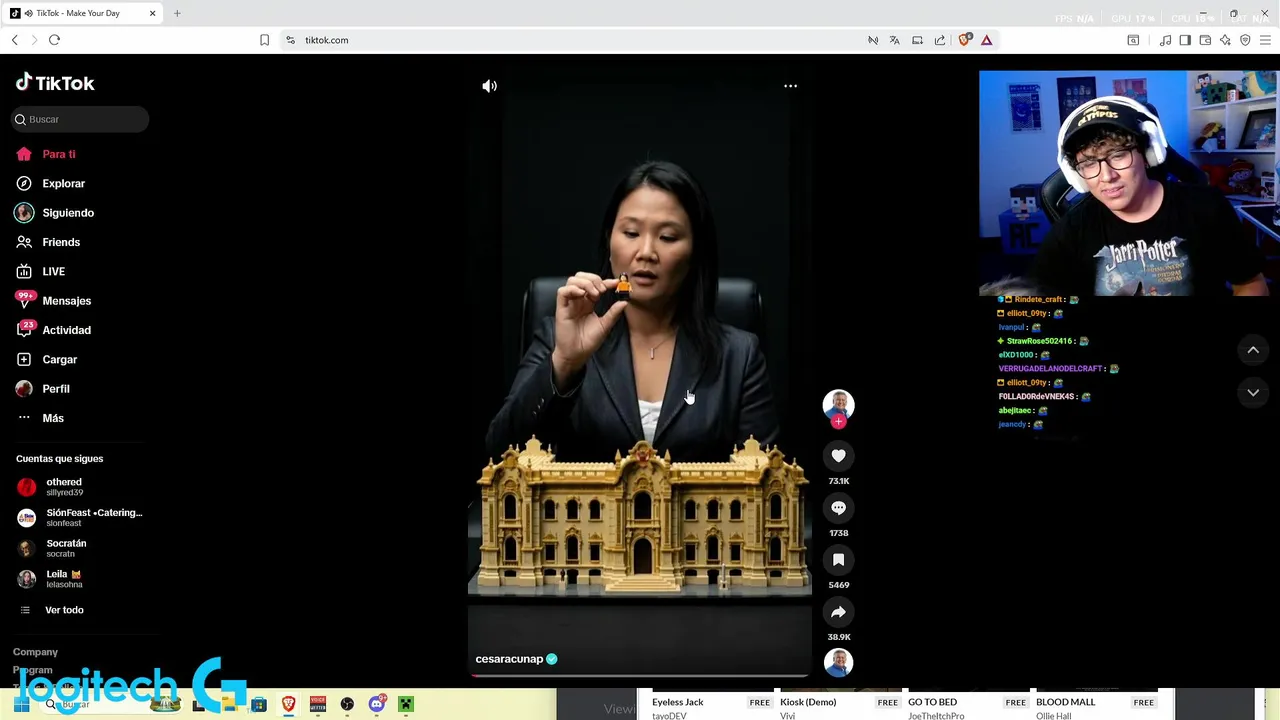Viewport: 1280px width, 720px height.
Task: Bookmark the video to favorites
Action: pyautogui.click(x=838, y=560)
